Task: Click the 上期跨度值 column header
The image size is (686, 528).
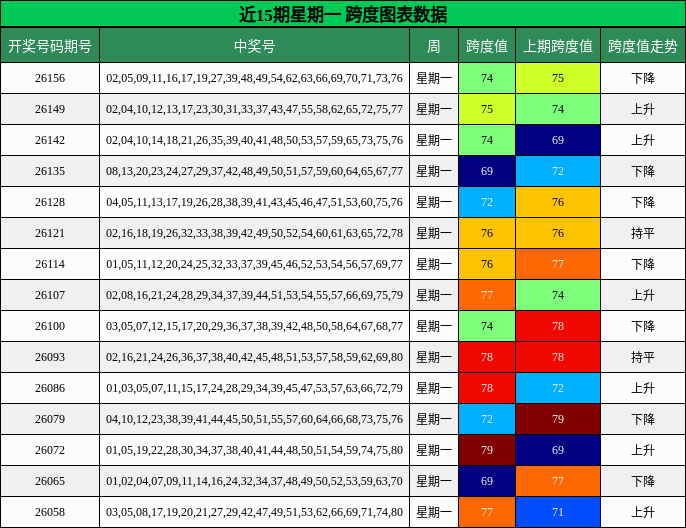Action: point(558,45)
